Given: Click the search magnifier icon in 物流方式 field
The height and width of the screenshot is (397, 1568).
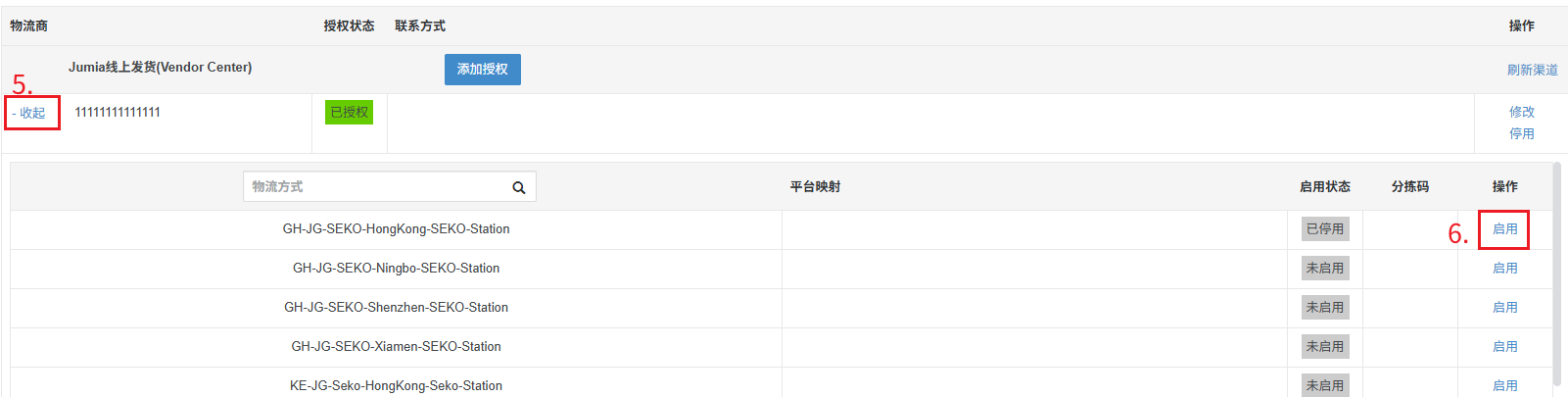Looking at the screenshot, I should pos(519,187).
